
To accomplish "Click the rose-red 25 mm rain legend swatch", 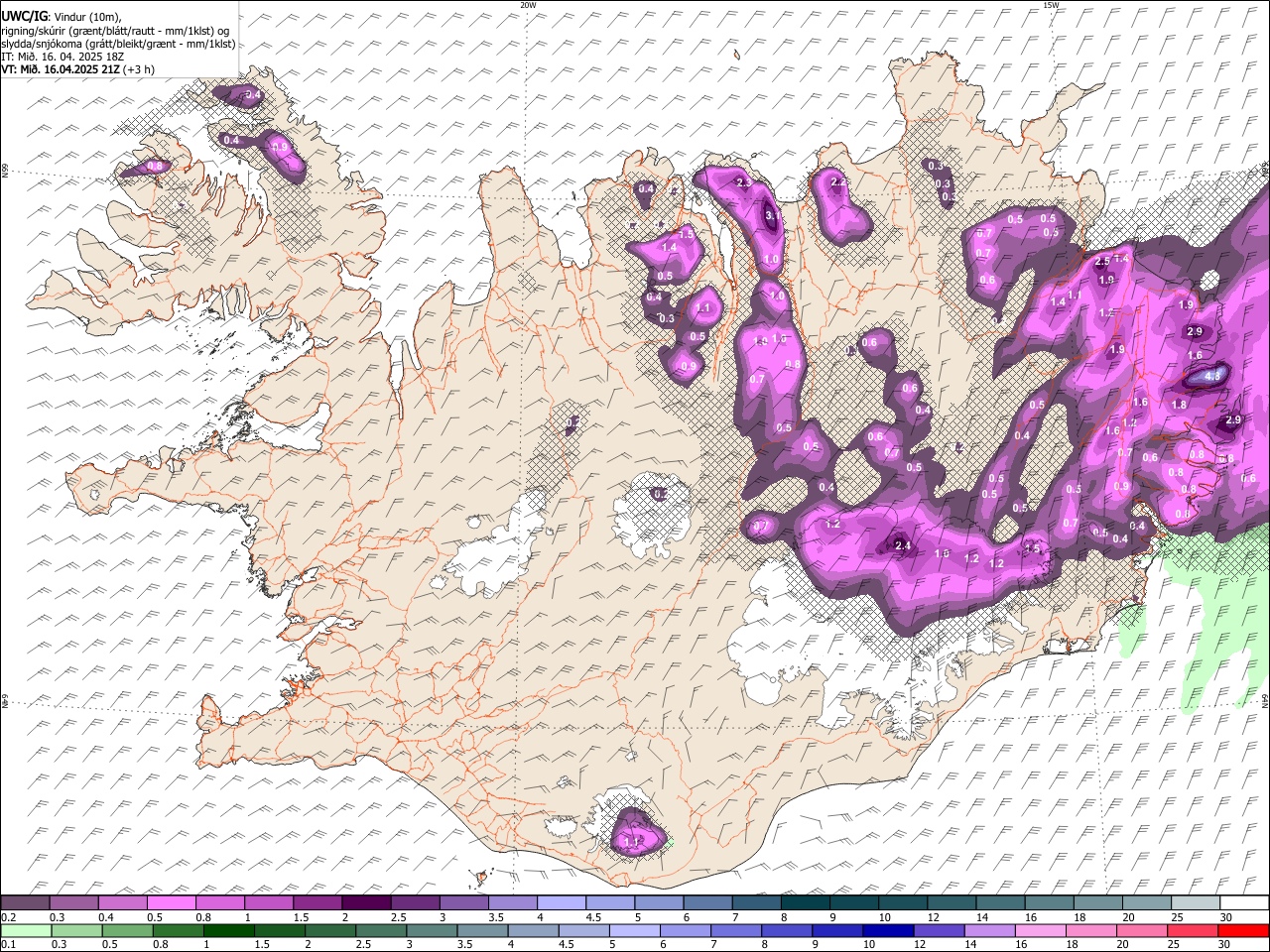I will (x=1192, y=930).
